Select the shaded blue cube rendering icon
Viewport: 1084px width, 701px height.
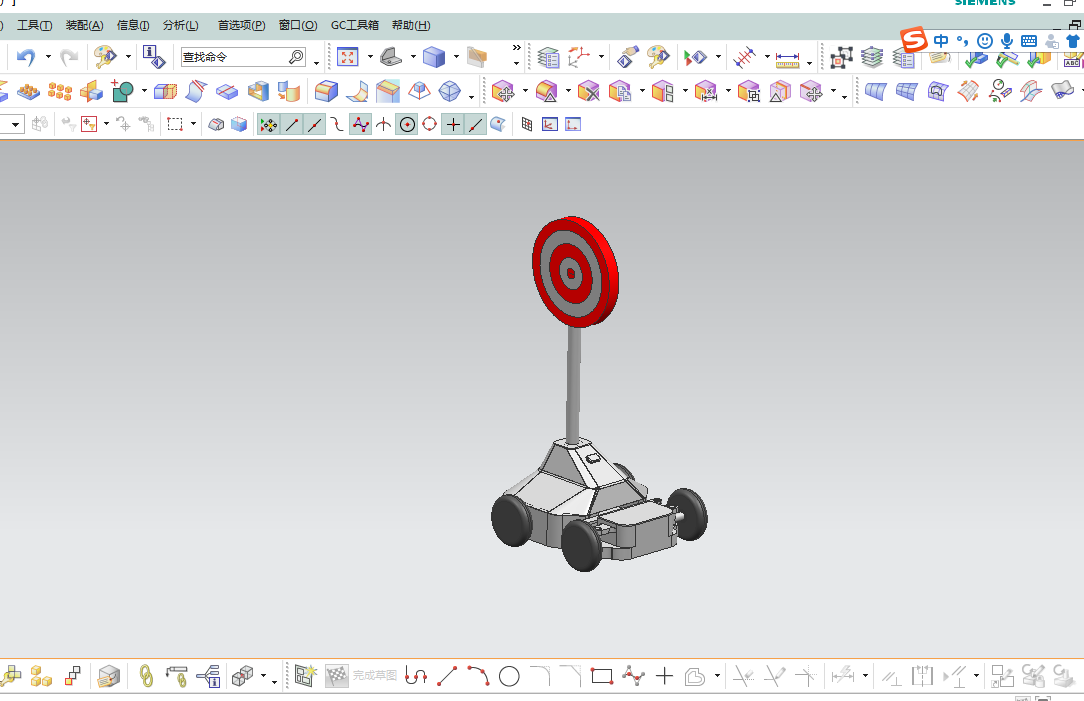[433, 57]
